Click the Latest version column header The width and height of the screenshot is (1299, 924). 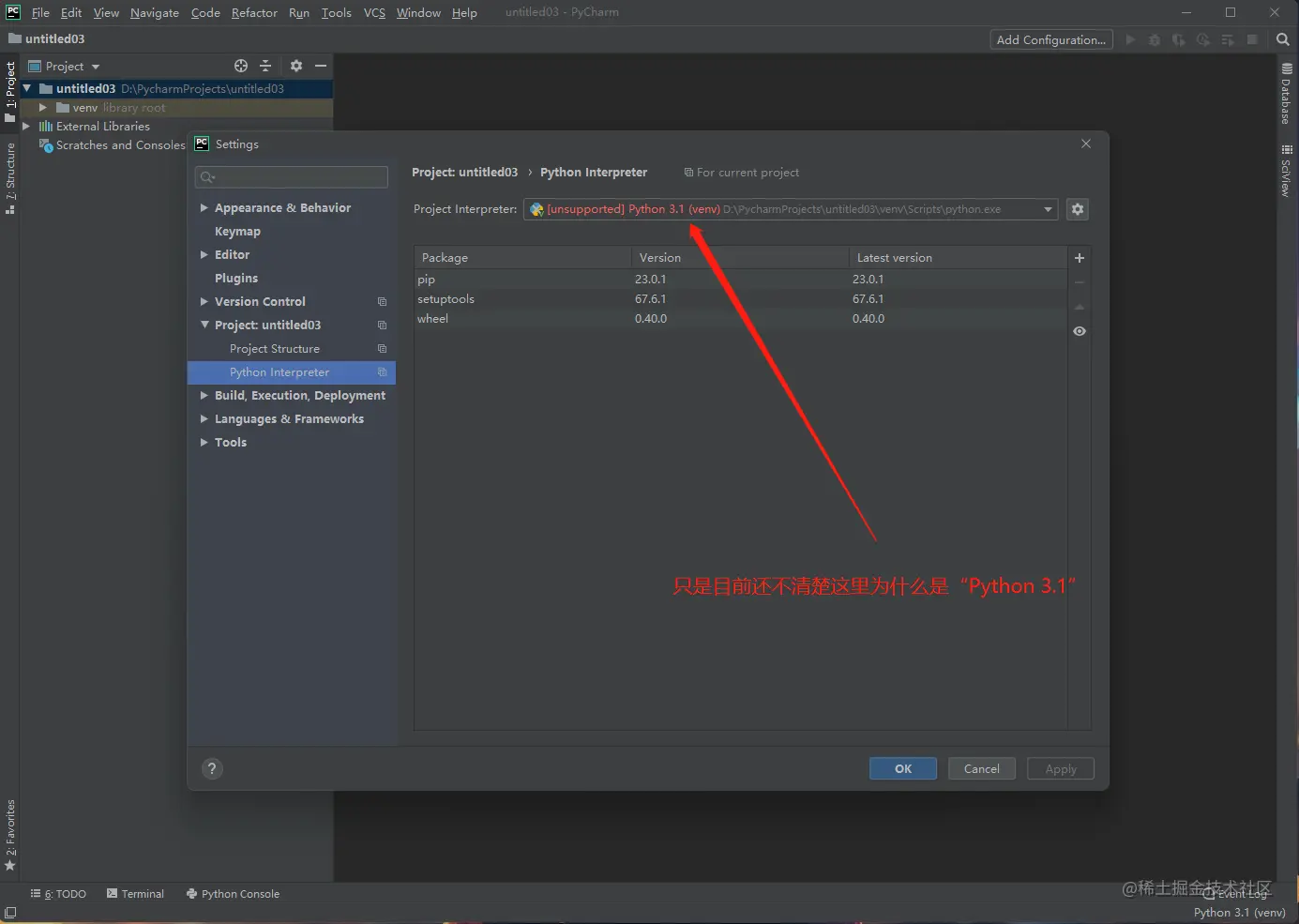[958, 258]
